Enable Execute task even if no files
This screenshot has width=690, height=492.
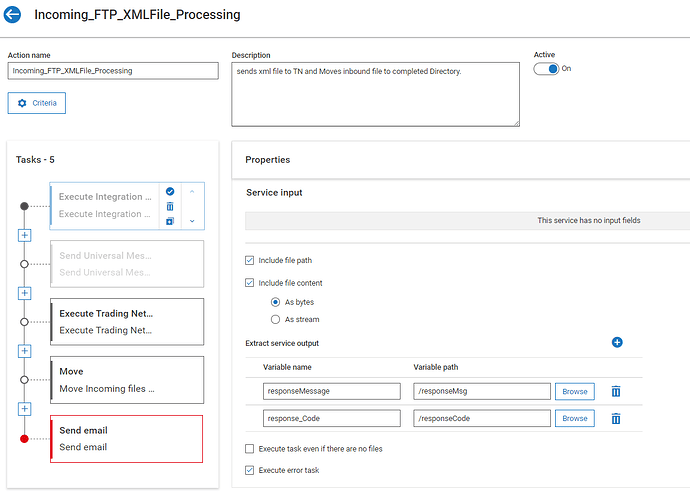click(250, 449)
